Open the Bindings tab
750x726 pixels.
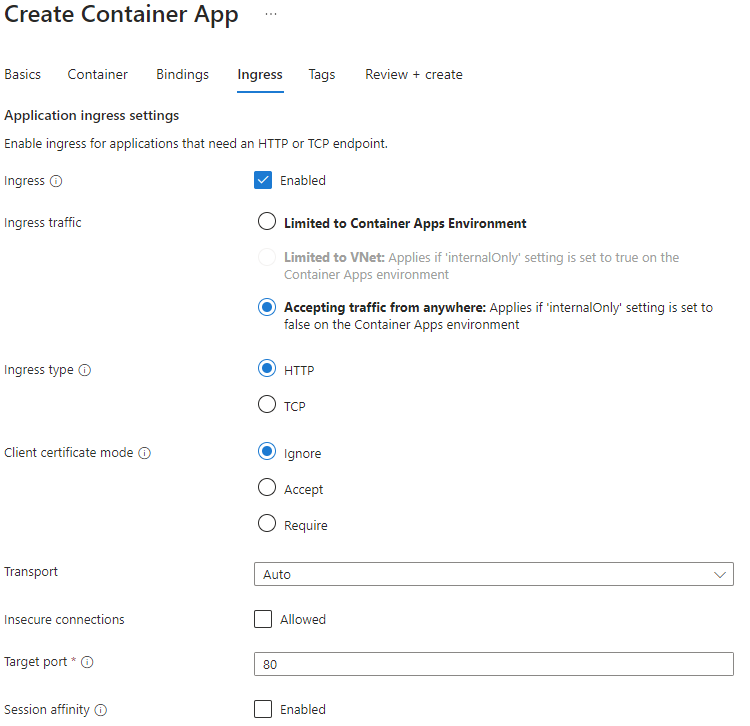182,75
